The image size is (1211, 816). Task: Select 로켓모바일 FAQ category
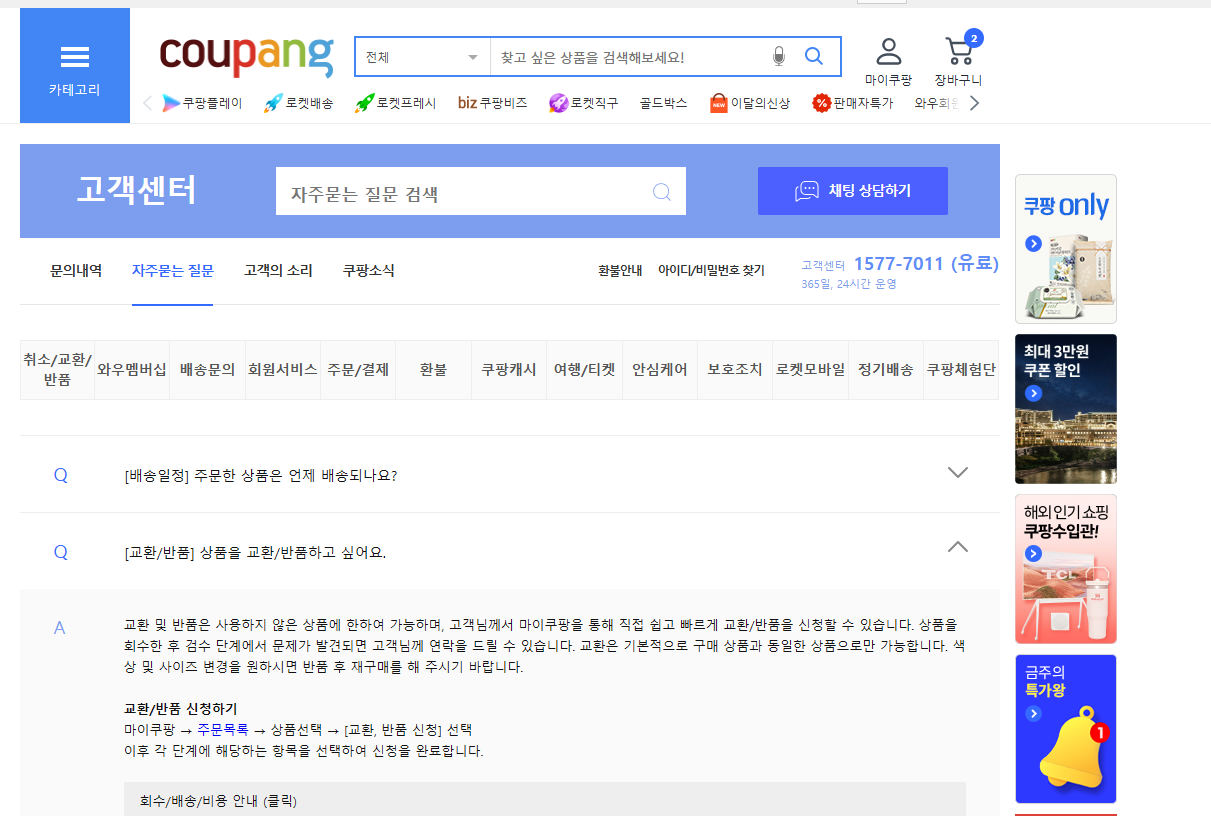tap(811, 370)
